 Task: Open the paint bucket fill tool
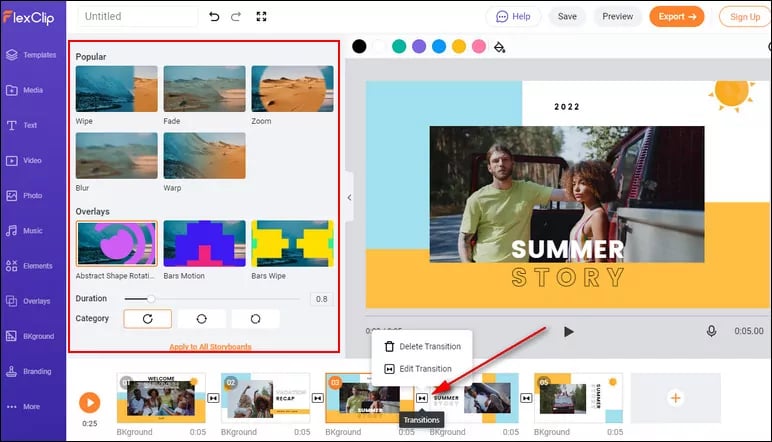point(500,46)
